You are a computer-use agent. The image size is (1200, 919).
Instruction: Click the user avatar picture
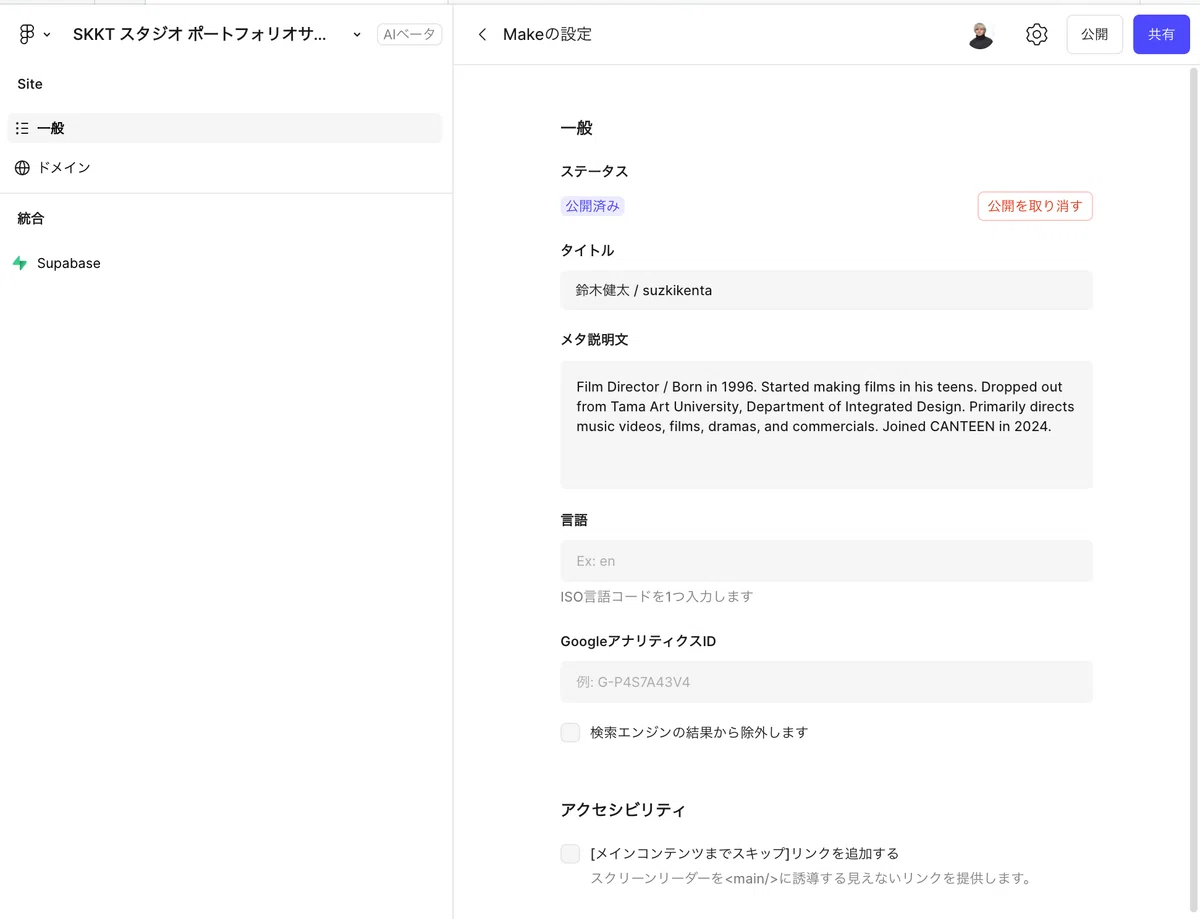click(x=981, y=35)
